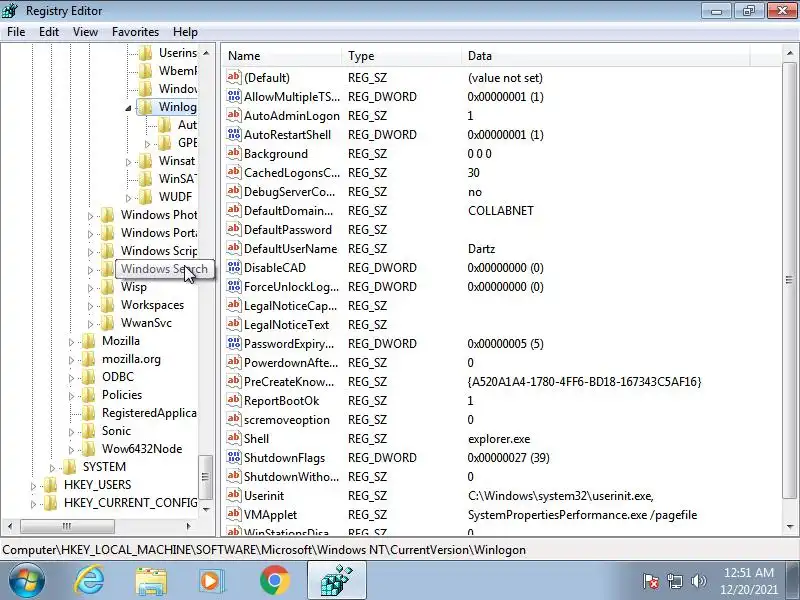Screen dimensions: 800x600
Task: Sort values by the Data column header
Action: pos(606,56)
